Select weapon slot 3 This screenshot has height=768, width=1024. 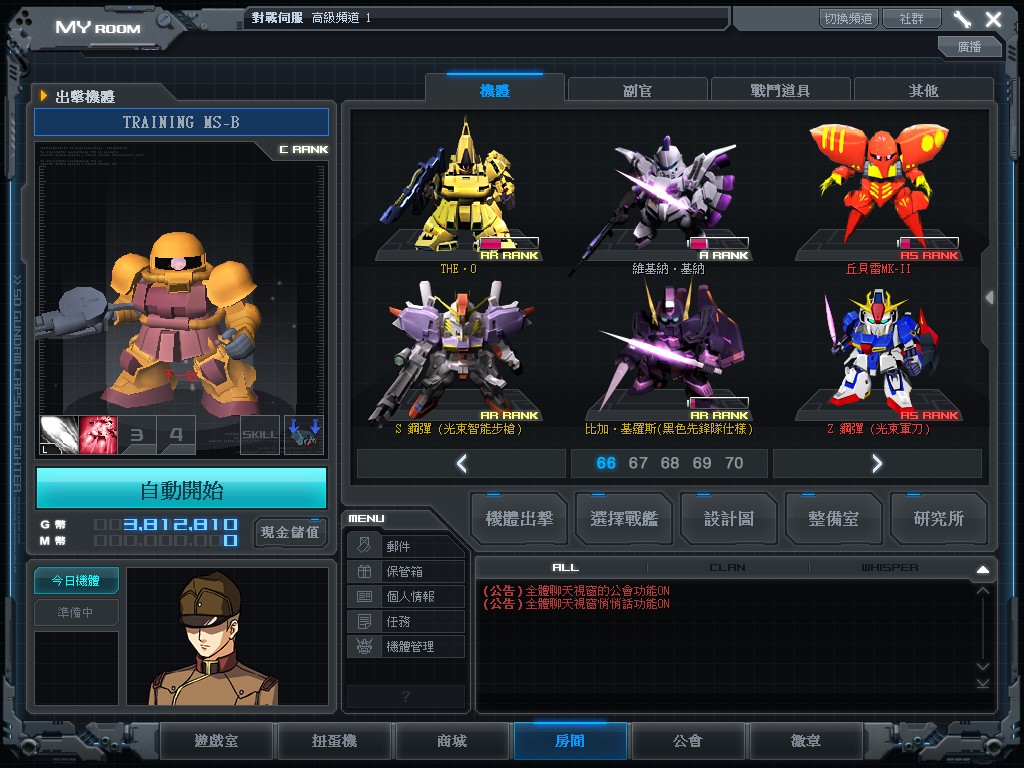click(136, 434)
